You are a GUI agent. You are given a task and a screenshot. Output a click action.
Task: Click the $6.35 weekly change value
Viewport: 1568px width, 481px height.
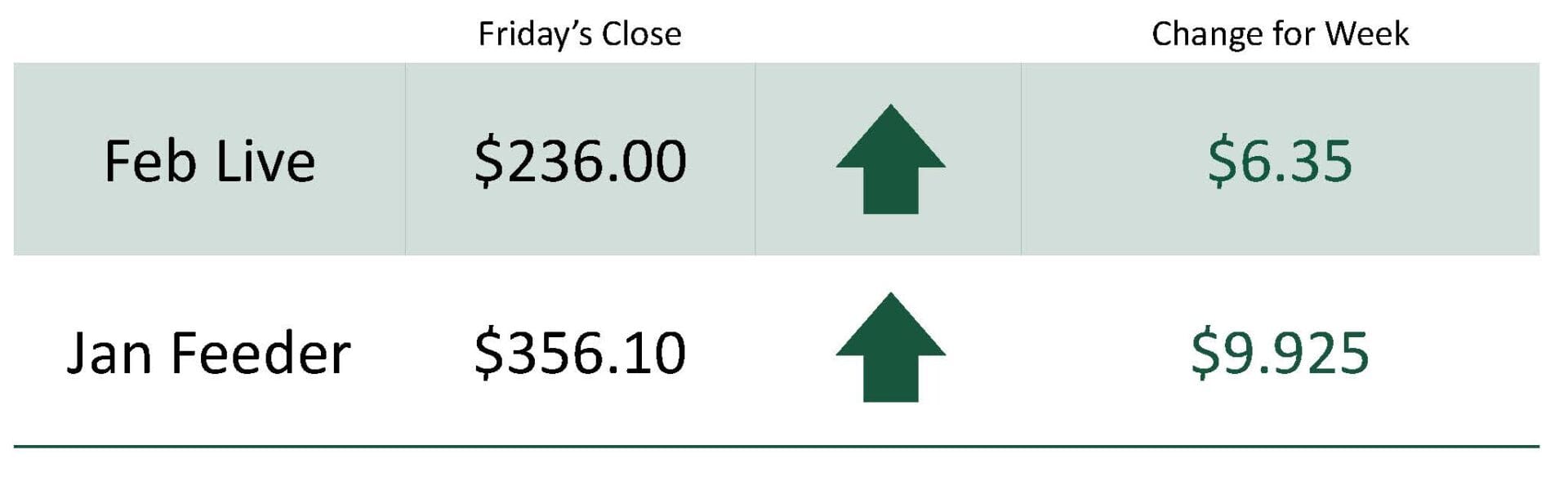tap(1280, 161)
